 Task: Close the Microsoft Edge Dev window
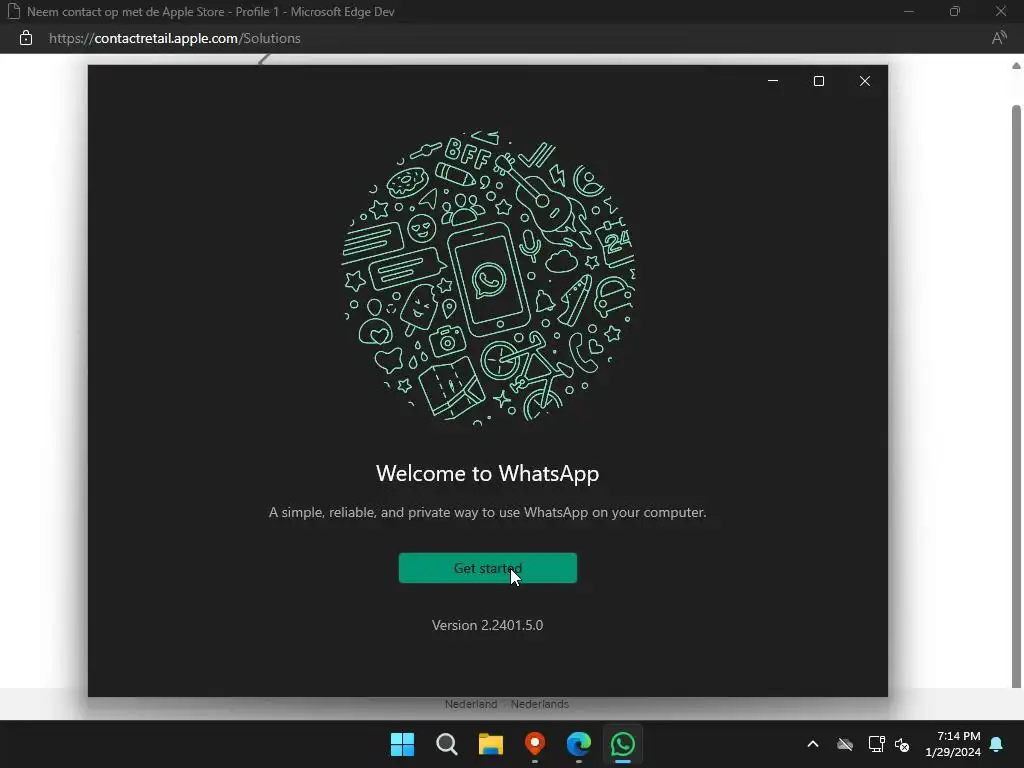click(1000, 11)
